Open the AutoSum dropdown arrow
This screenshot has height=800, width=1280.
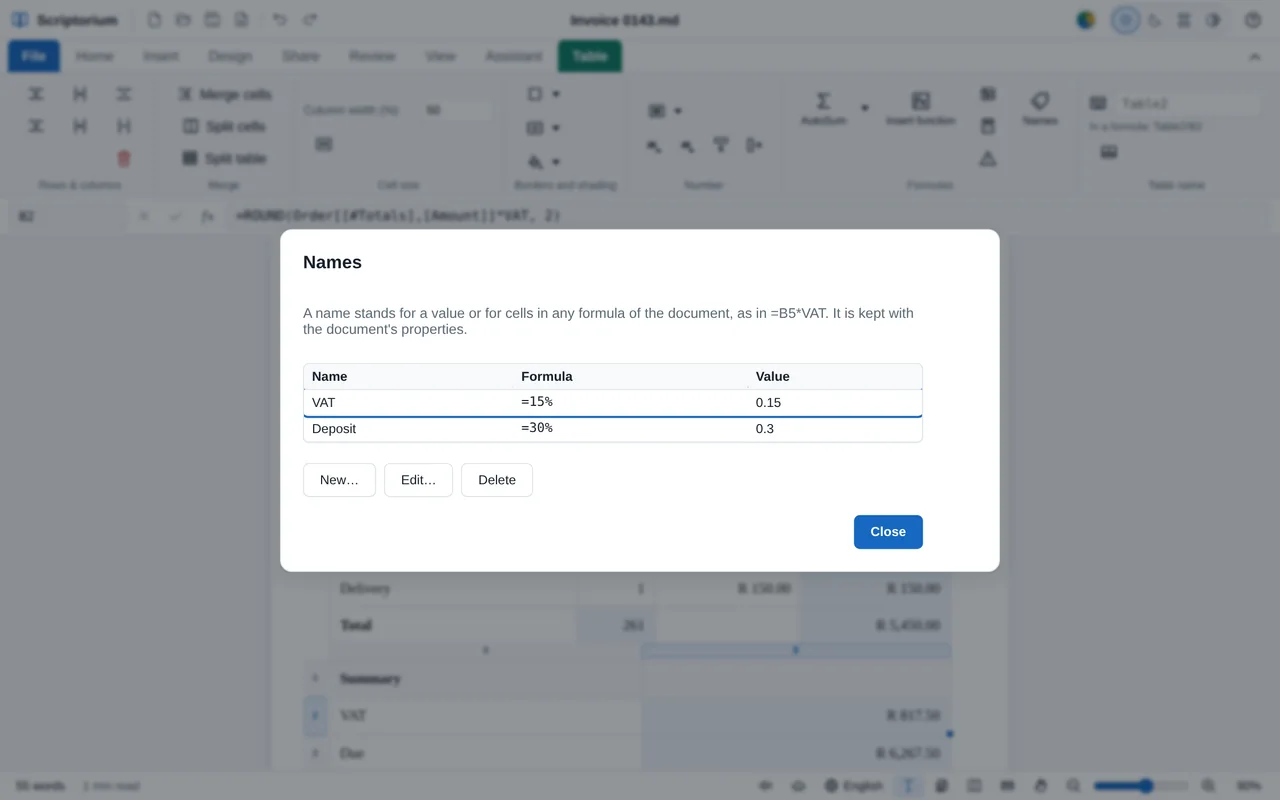865,108
